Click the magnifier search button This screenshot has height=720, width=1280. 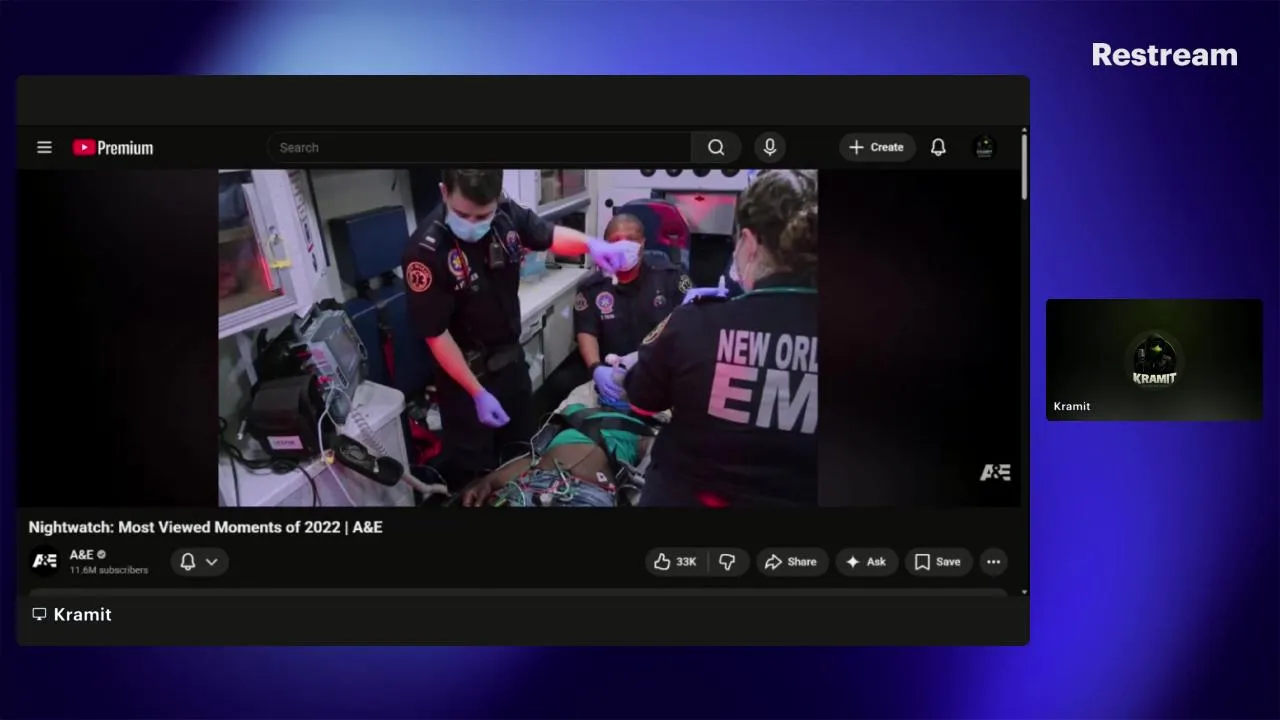(x=716, y=147)
